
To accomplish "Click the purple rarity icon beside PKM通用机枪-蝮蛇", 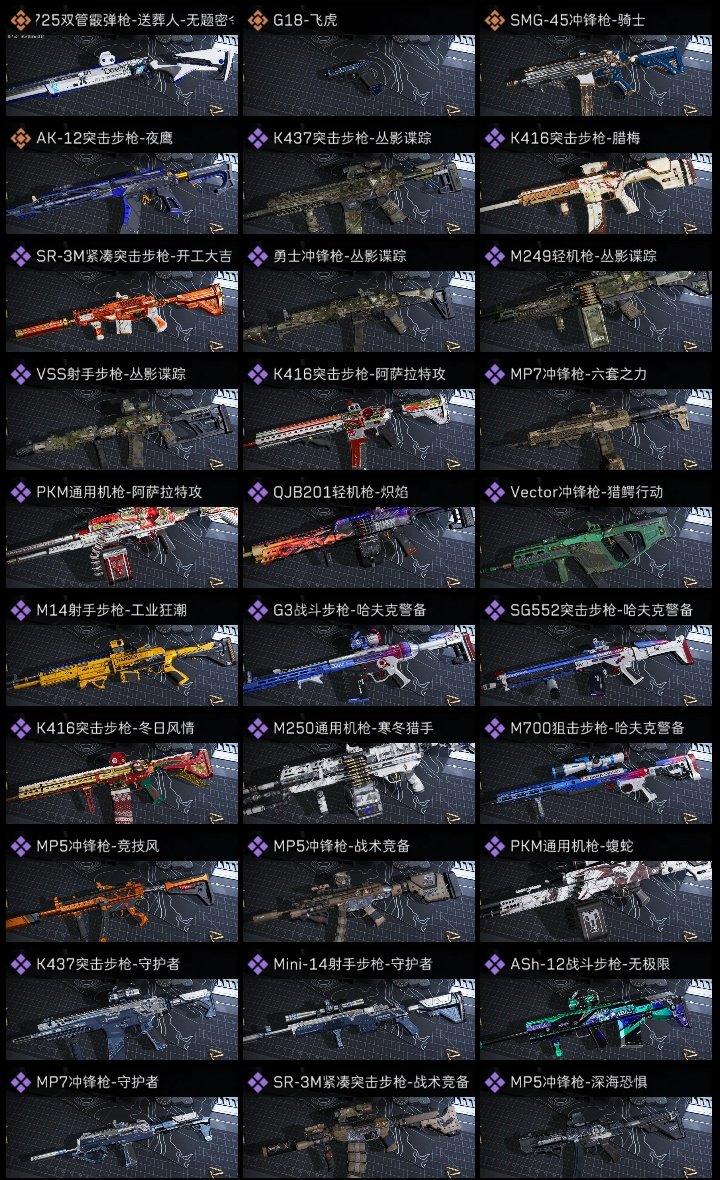I will [494, 846].
